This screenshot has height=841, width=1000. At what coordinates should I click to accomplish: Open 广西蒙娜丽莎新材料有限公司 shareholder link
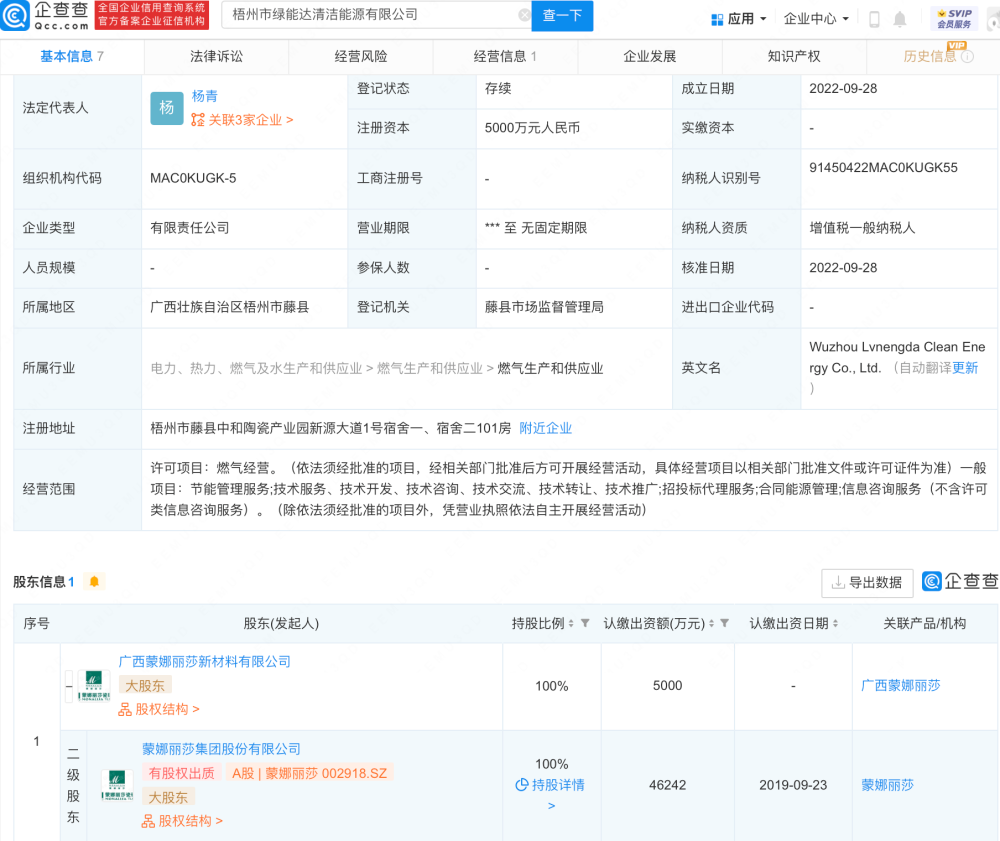click(204, 662)
